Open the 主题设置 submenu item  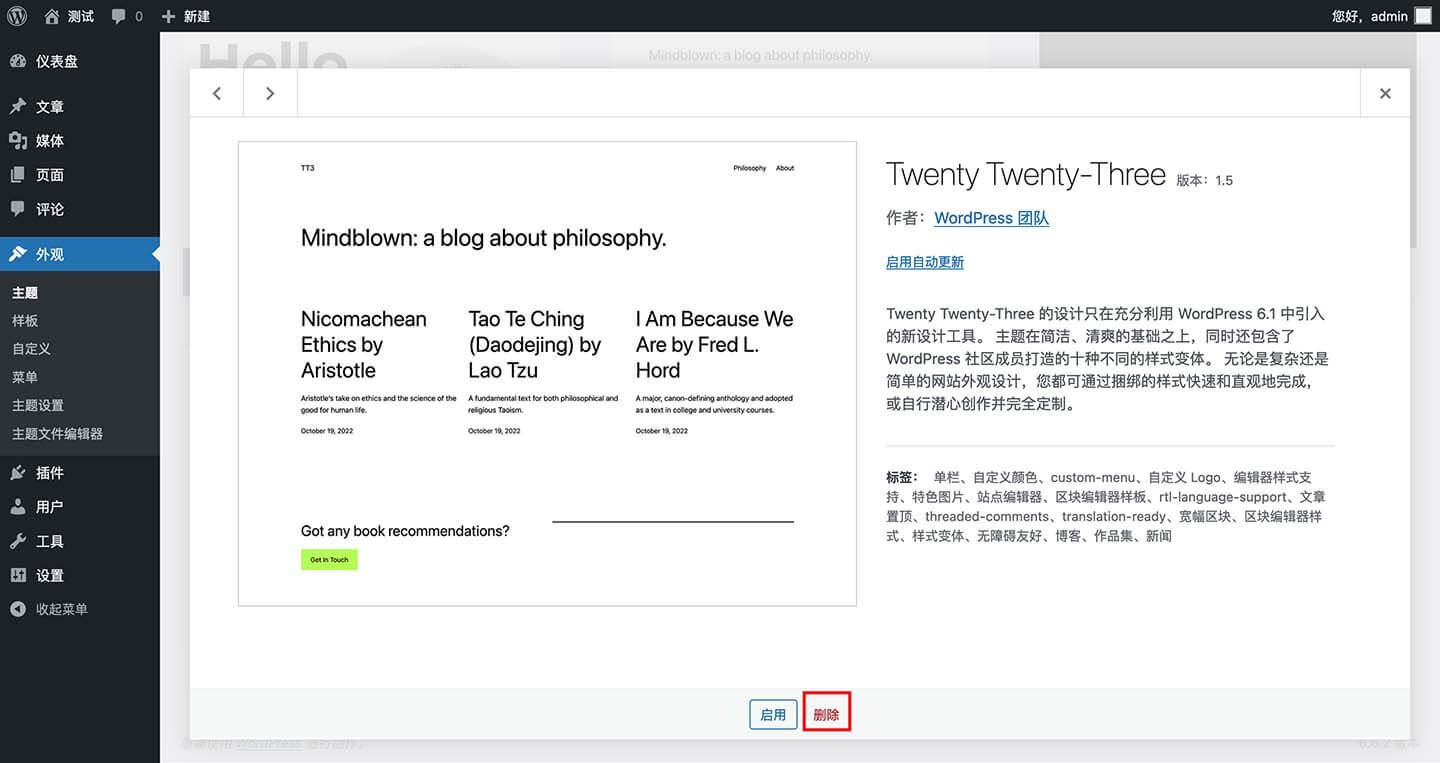[x=38, y=405]
